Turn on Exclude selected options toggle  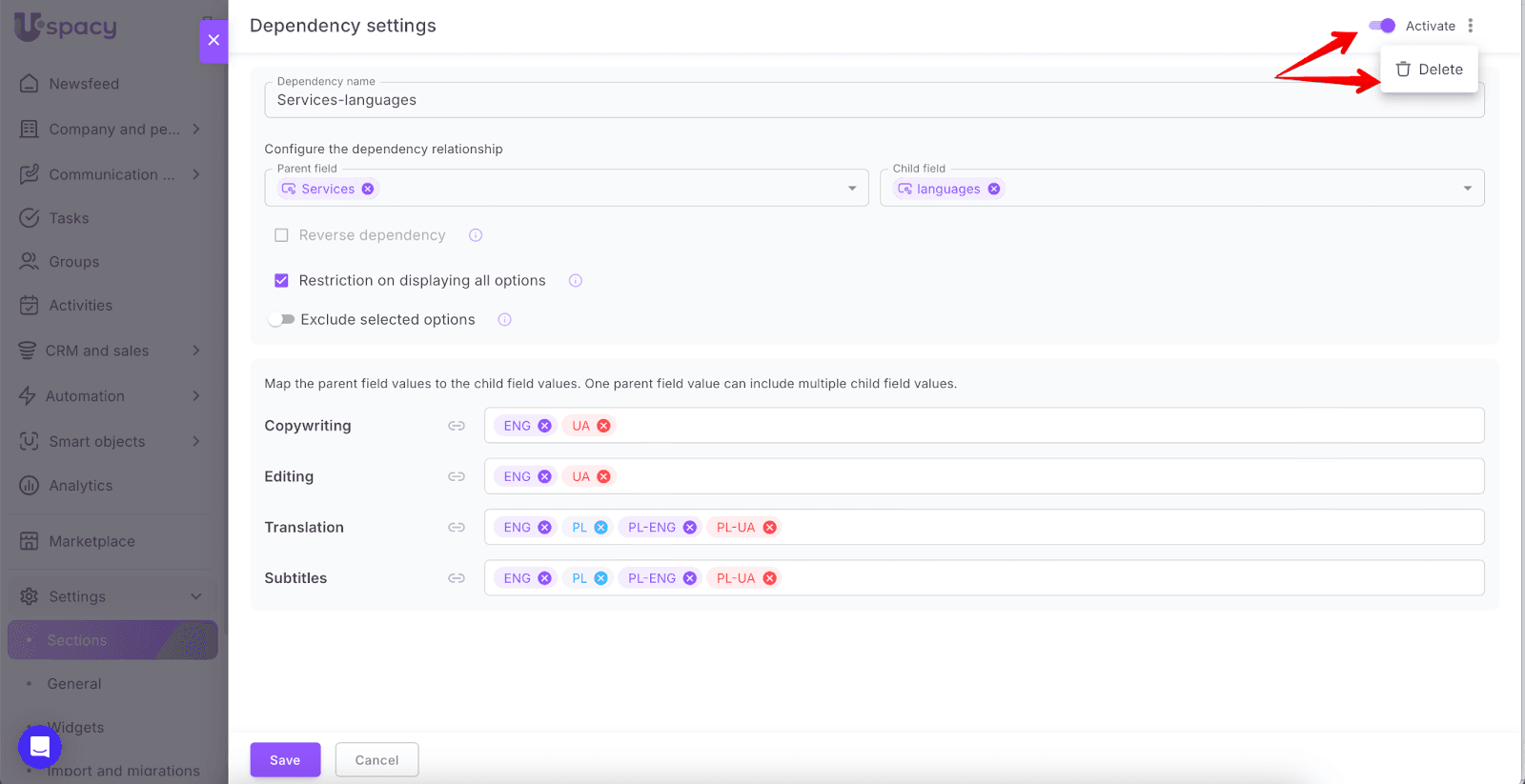pos(281,320)
